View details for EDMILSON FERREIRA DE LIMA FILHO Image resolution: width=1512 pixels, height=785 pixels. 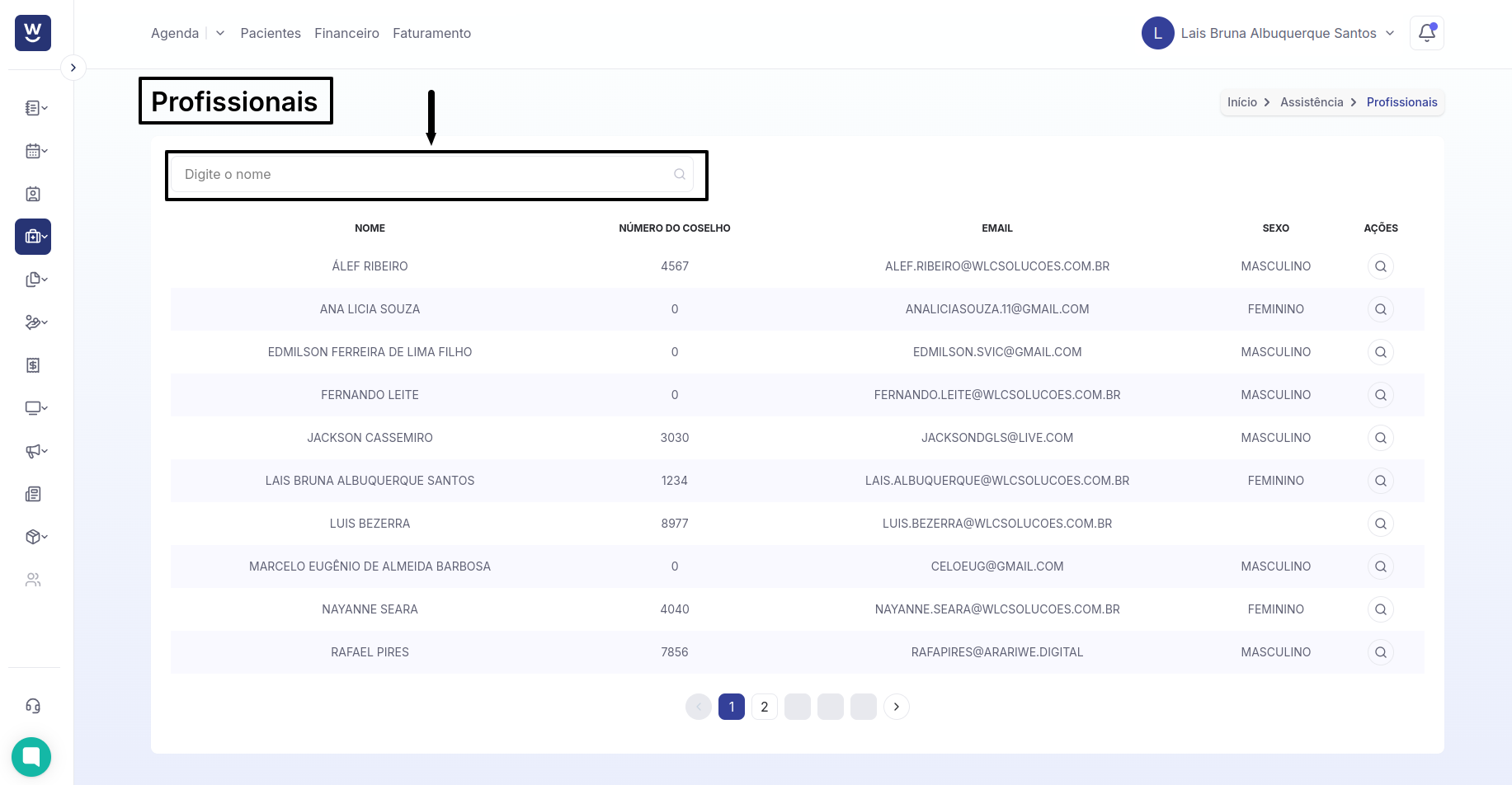tap(1381, 352)
